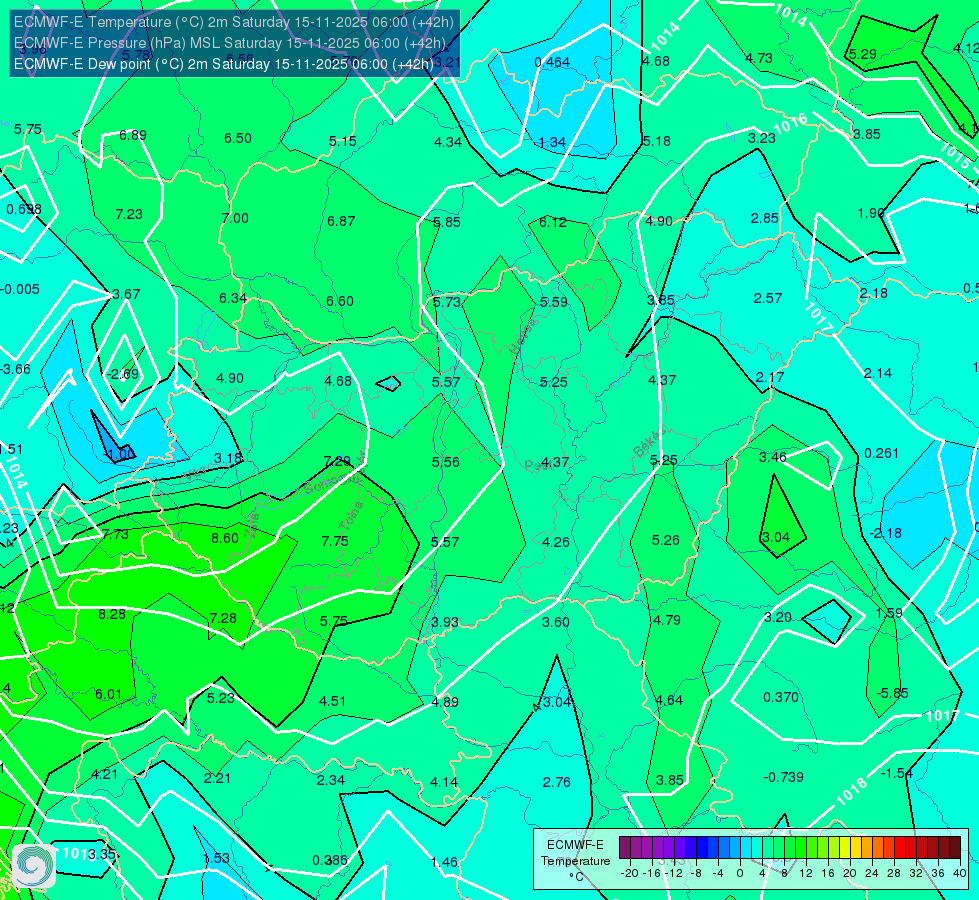Select the -5.85 data point
979x900 pixels.
[x=892, y=693]
